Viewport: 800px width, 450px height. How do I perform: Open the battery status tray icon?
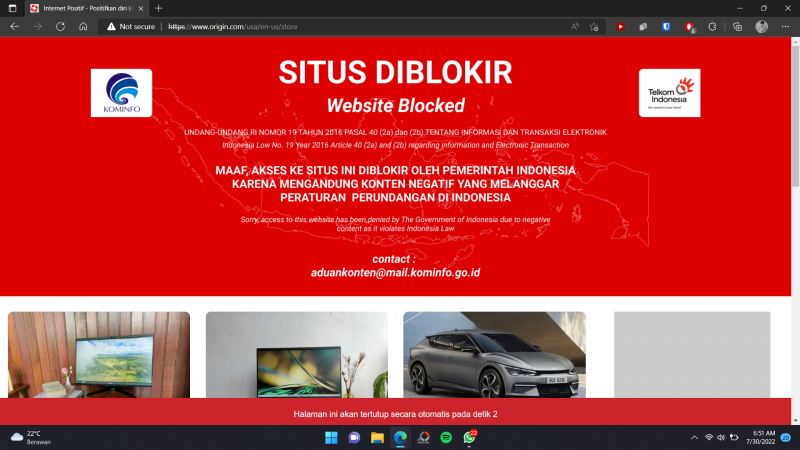tap(734, 437)
